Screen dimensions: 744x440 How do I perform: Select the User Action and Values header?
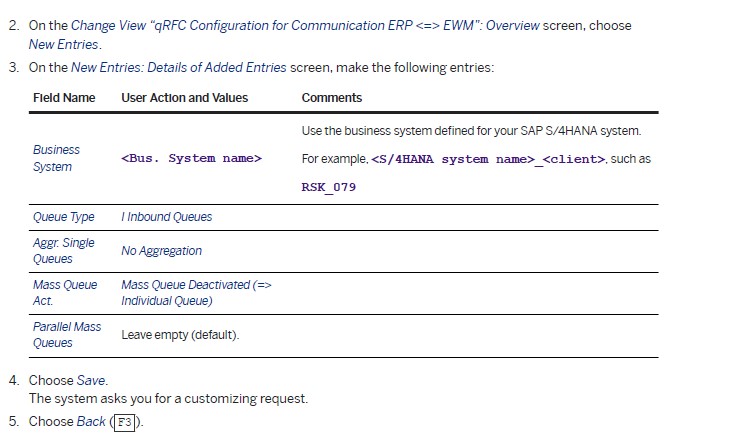click(x=185, y=98)
